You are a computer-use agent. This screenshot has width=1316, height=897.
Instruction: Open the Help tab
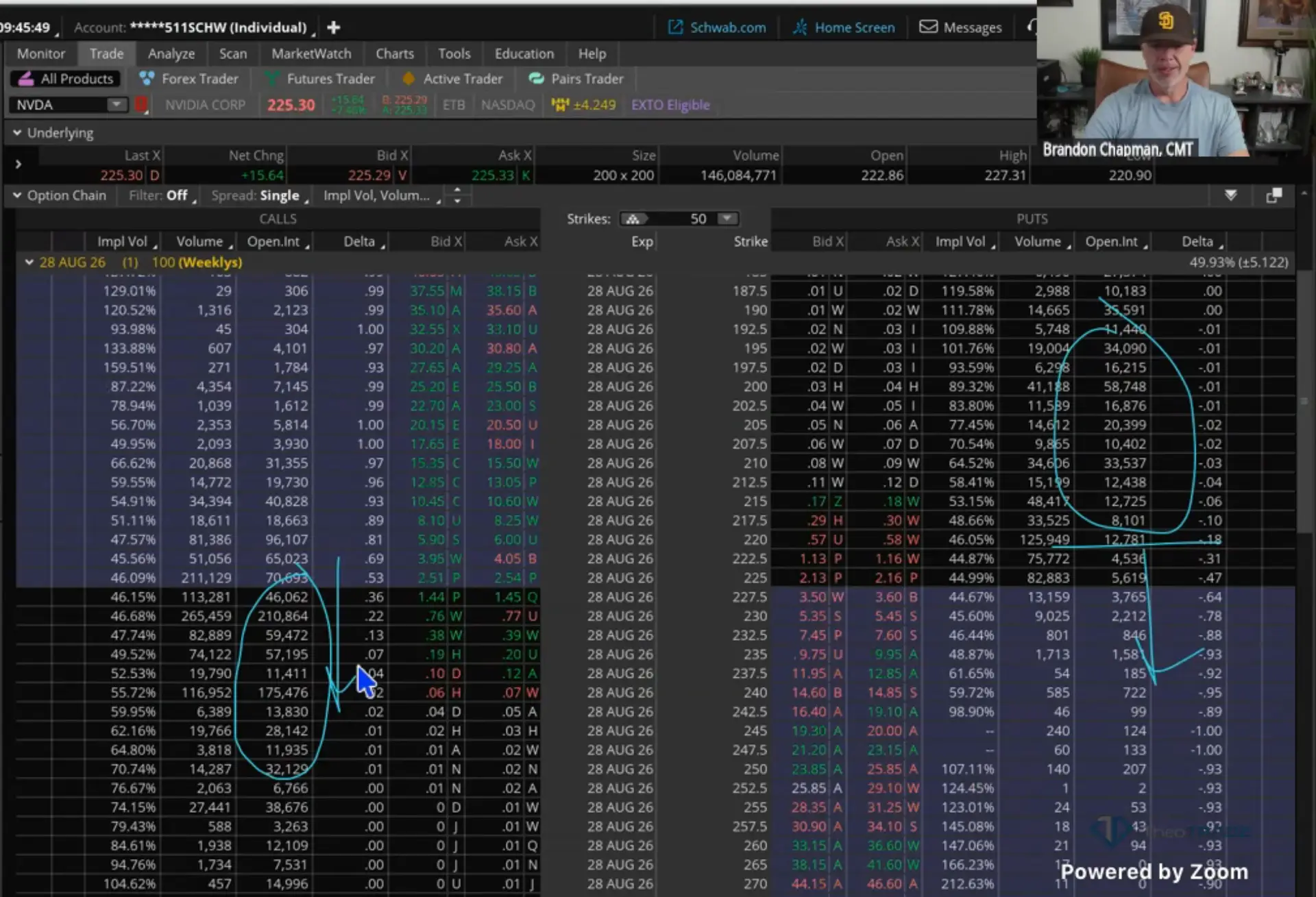click(x=592, y=53)
